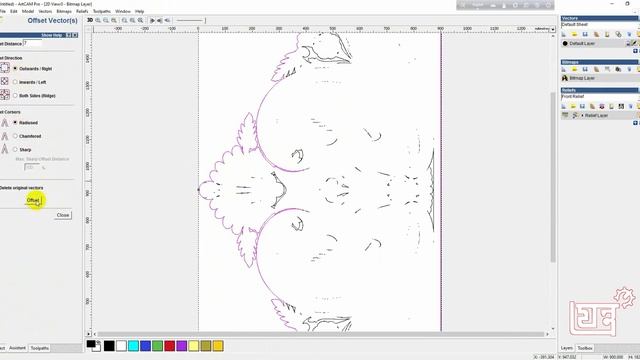Screen dimensions: 640x360
Task: Select the light yellow colour swatch
Action: coord(194,346)
